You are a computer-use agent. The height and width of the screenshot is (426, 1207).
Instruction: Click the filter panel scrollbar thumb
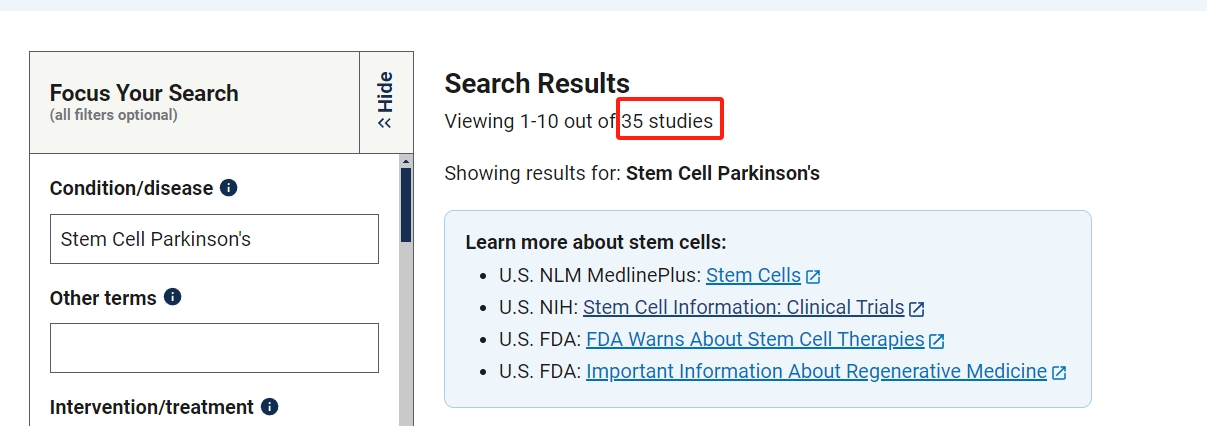coord(406,205)
